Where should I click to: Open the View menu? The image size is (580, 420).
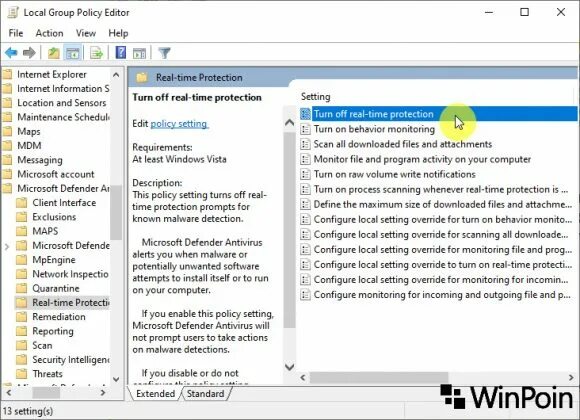point(86,33)
